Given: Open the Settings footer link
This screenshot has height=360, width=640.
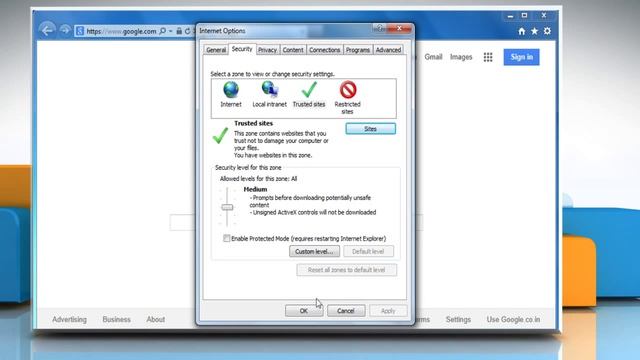Looking at the screenshot, I should tap(458, 319).
